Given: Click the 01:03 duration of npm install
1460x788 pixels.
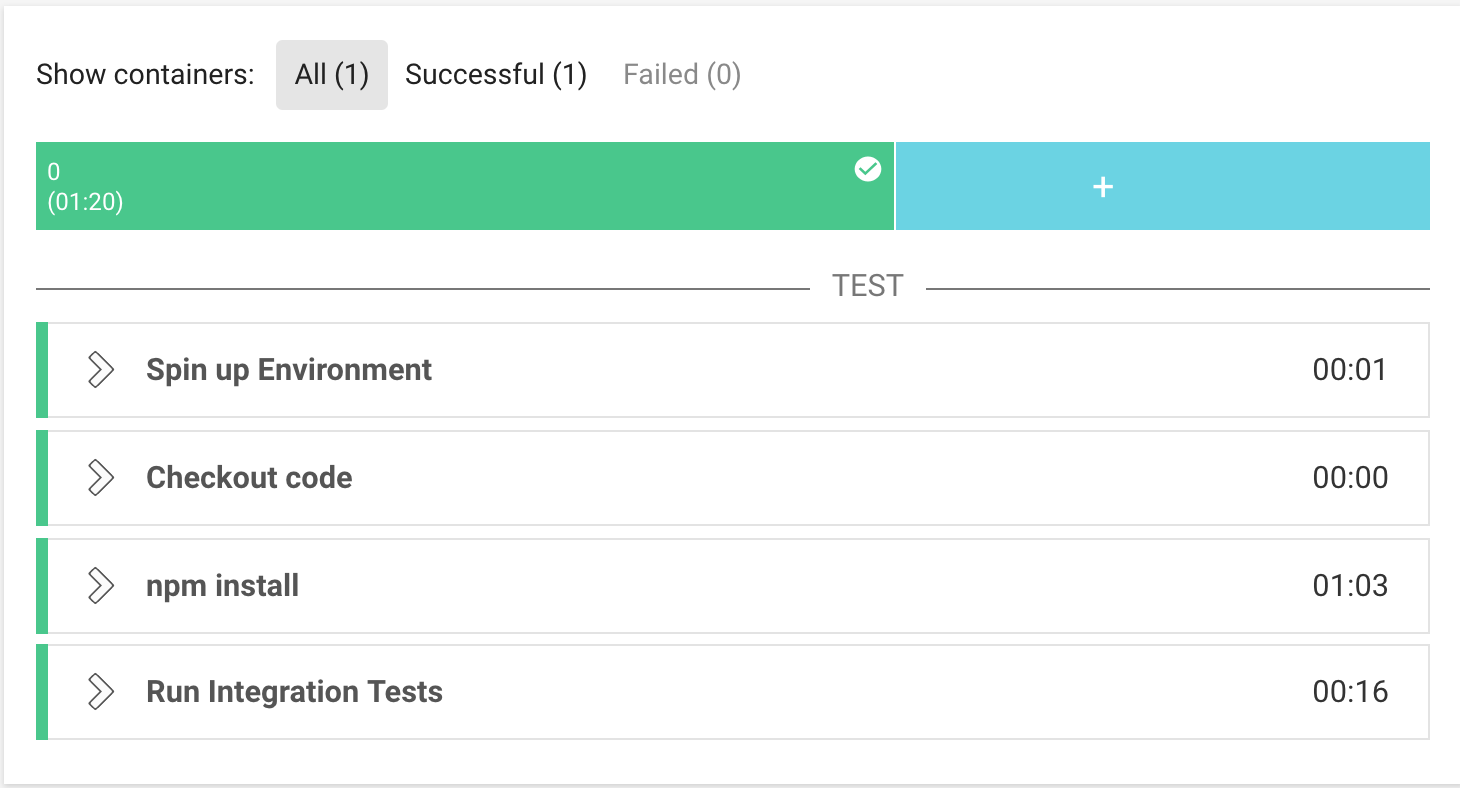Looking at the screenshot, I should [1350, 585].
